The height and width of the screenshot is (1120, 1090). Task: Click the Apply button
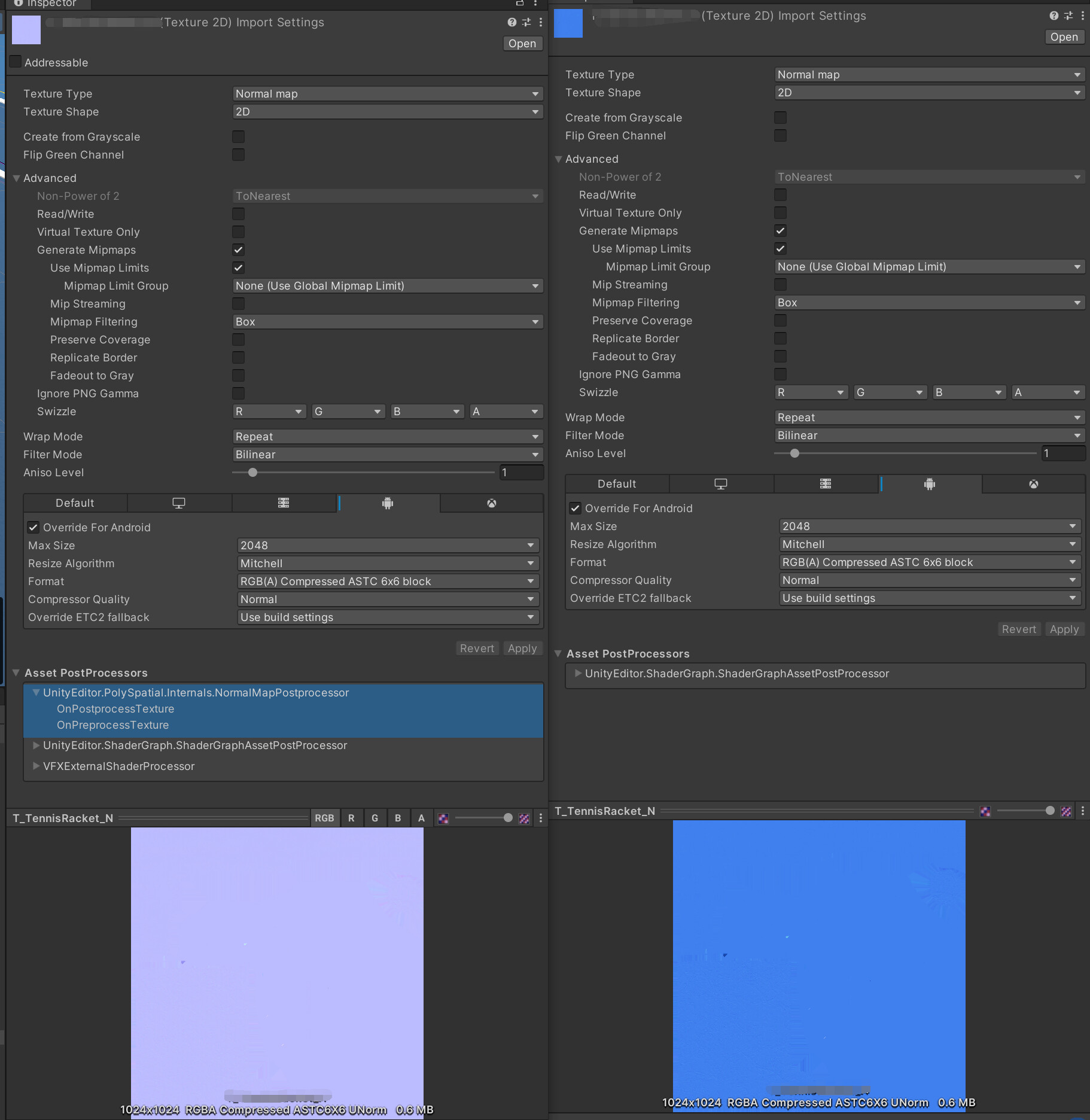tap(522, 648)
